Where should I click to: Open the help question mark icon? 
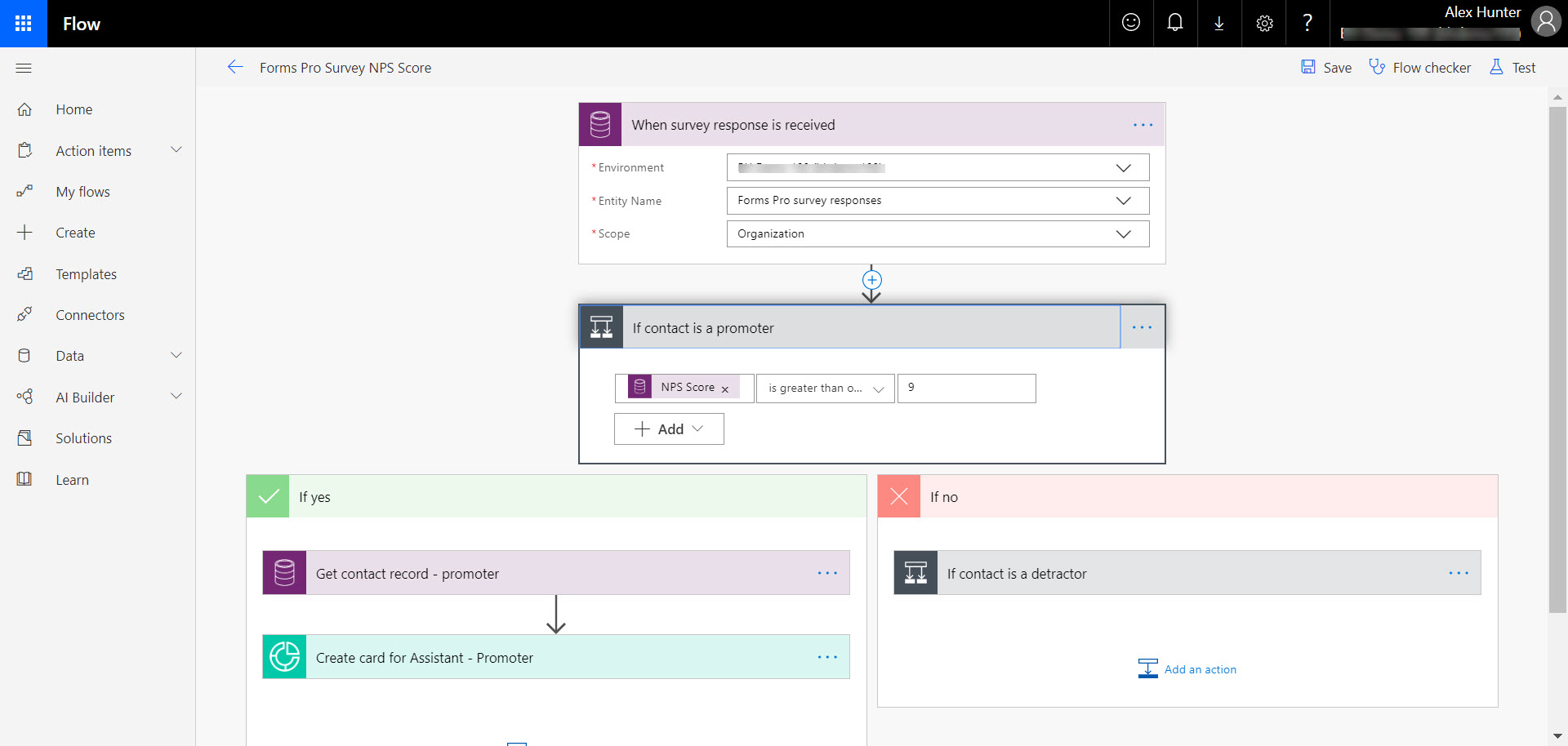(1307, 23)
